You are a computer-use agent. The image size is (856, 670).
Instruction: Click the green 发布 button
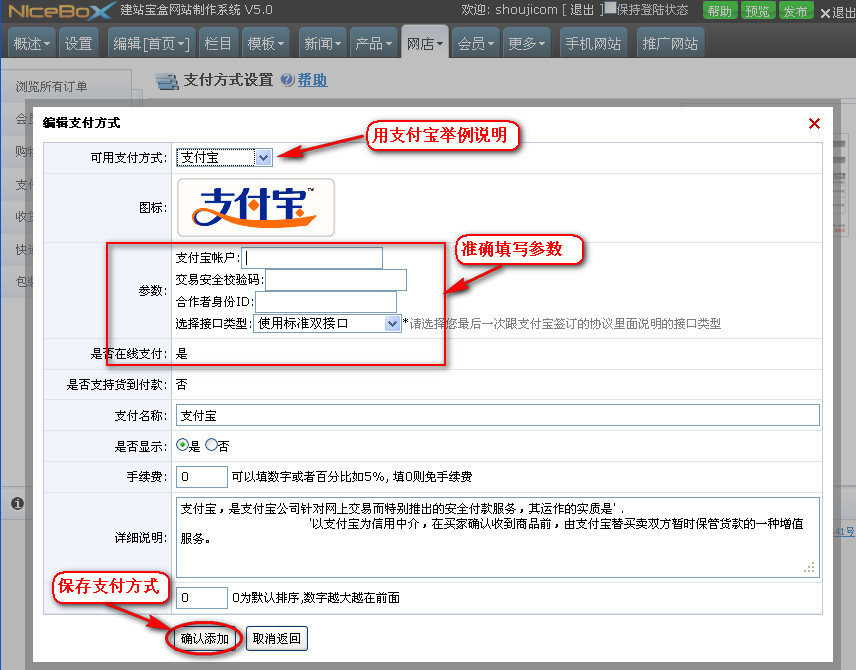[x=795, y=11]
